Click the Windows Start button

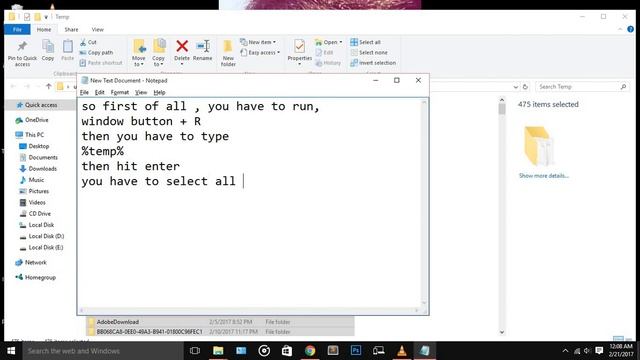click(11, 351)
